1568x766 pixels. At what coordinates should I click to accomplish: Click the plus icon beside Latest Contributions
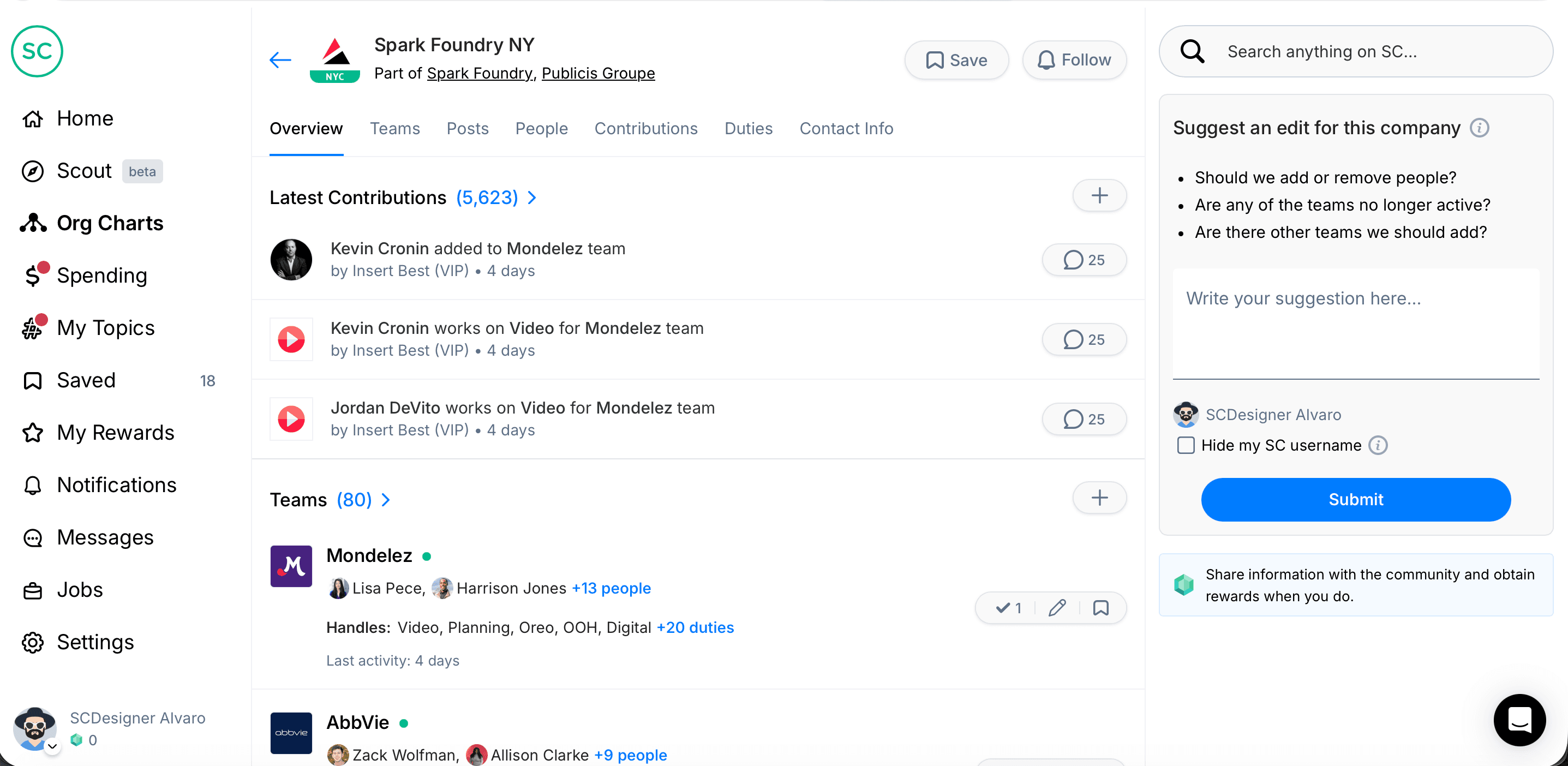[1099, 195]
